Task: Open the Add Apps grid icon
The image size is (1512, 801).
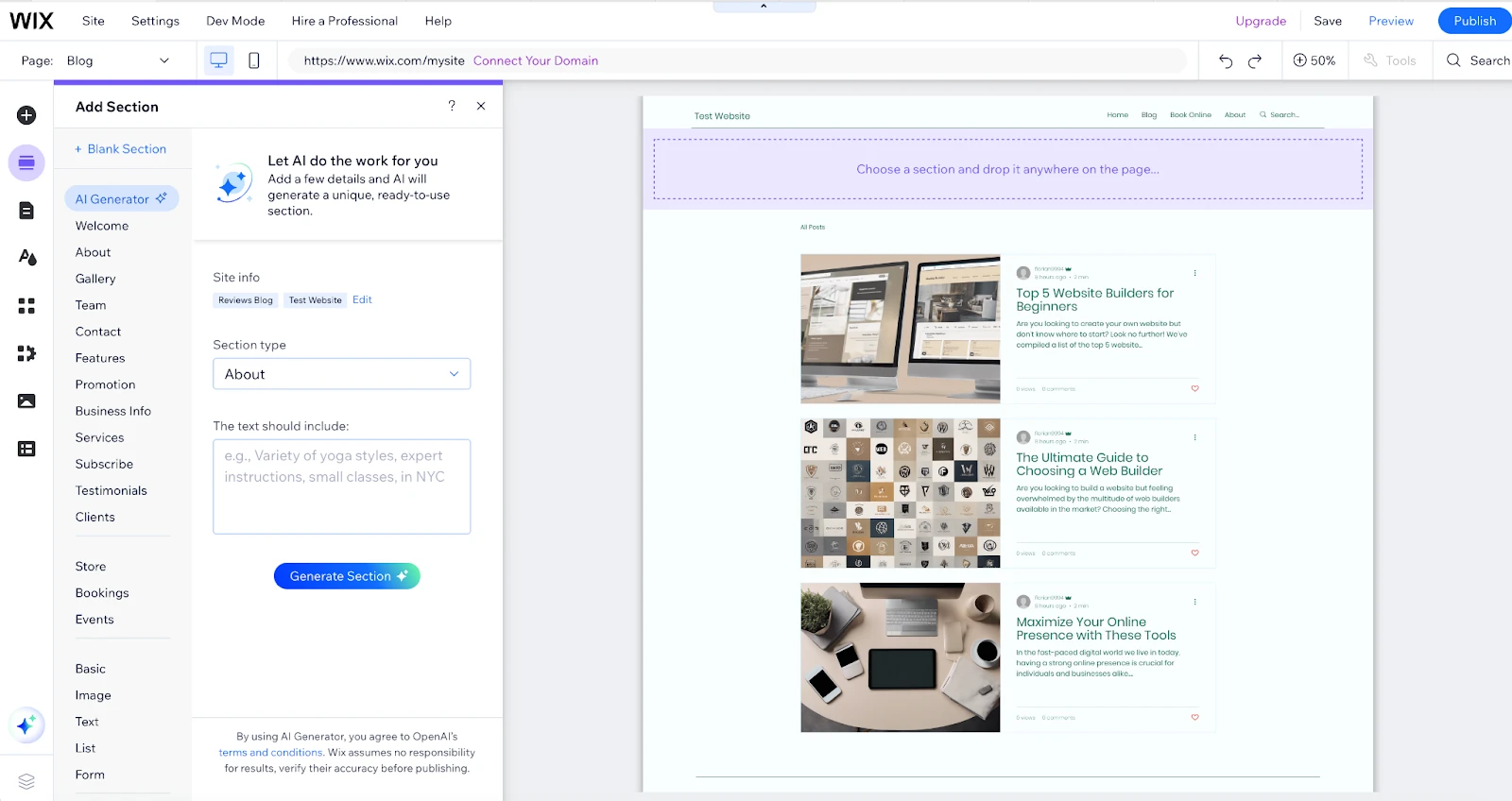Action: tap(26, 306)
